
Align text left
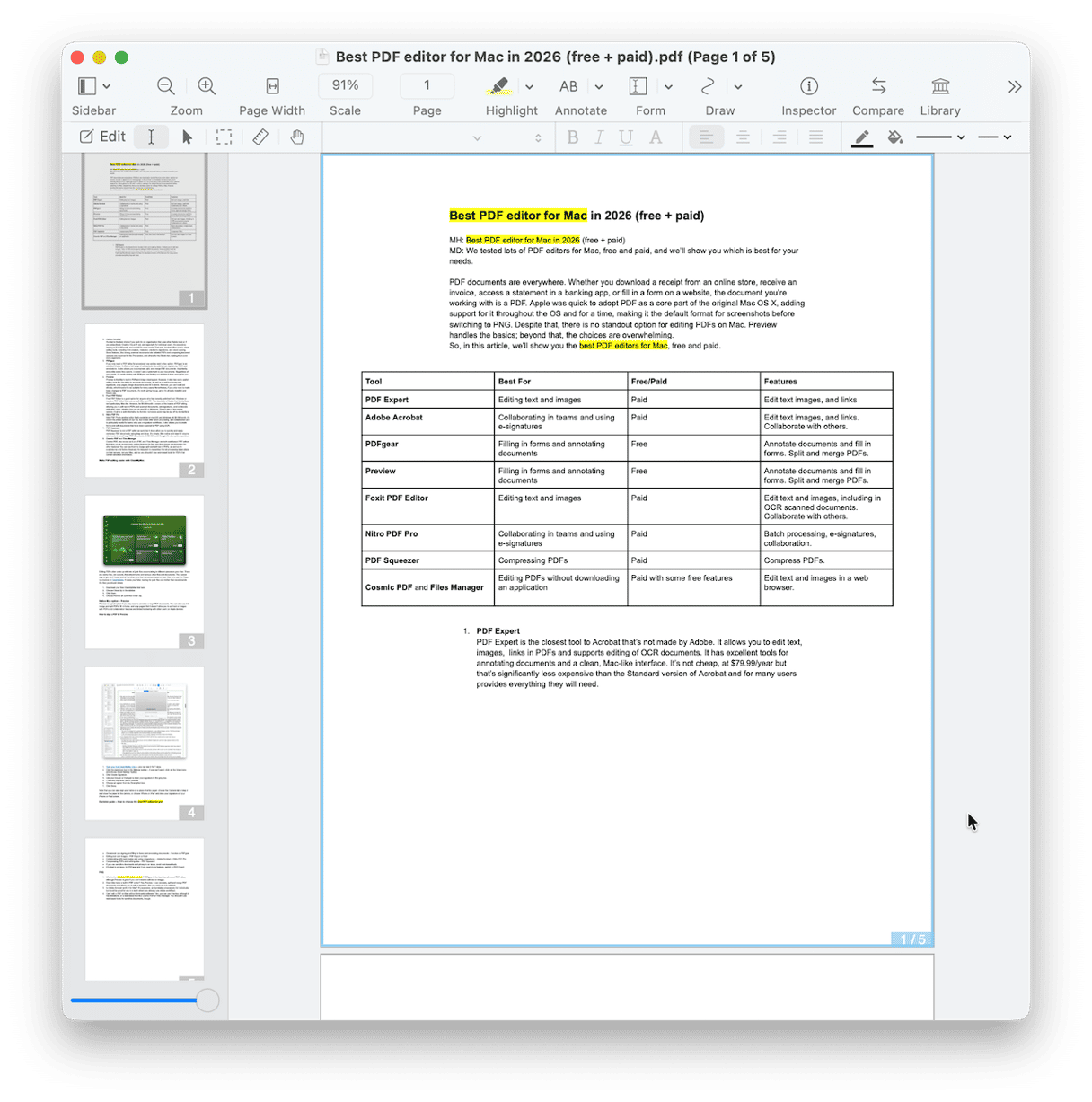[706, 137]
